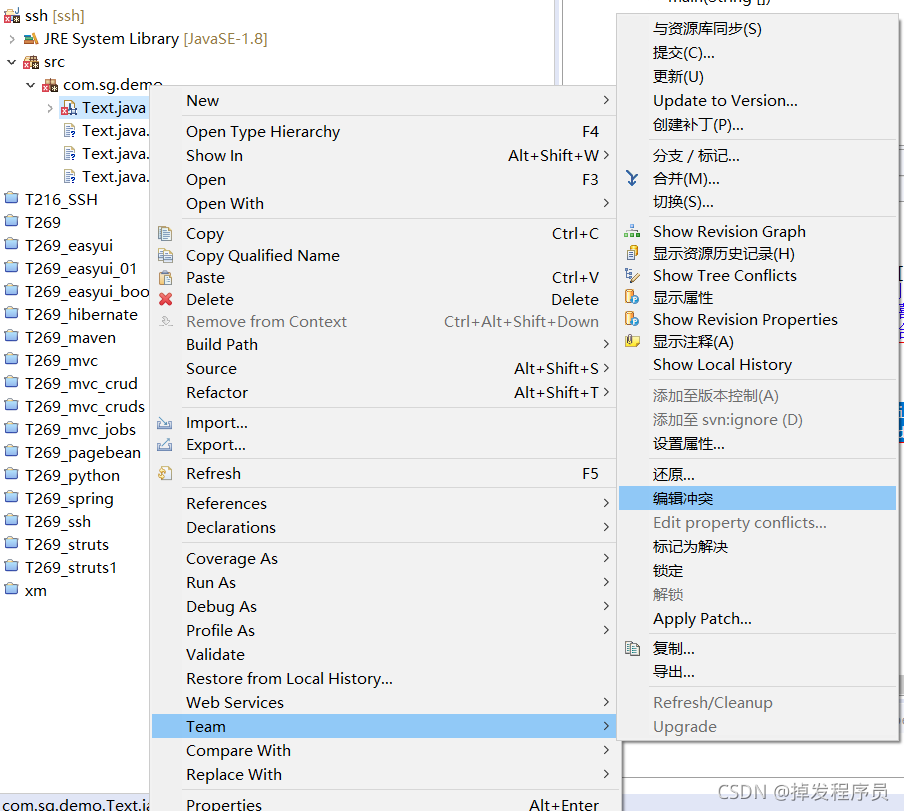
Task: Choose Open Type Hierarchy
Action: point(384,131)
